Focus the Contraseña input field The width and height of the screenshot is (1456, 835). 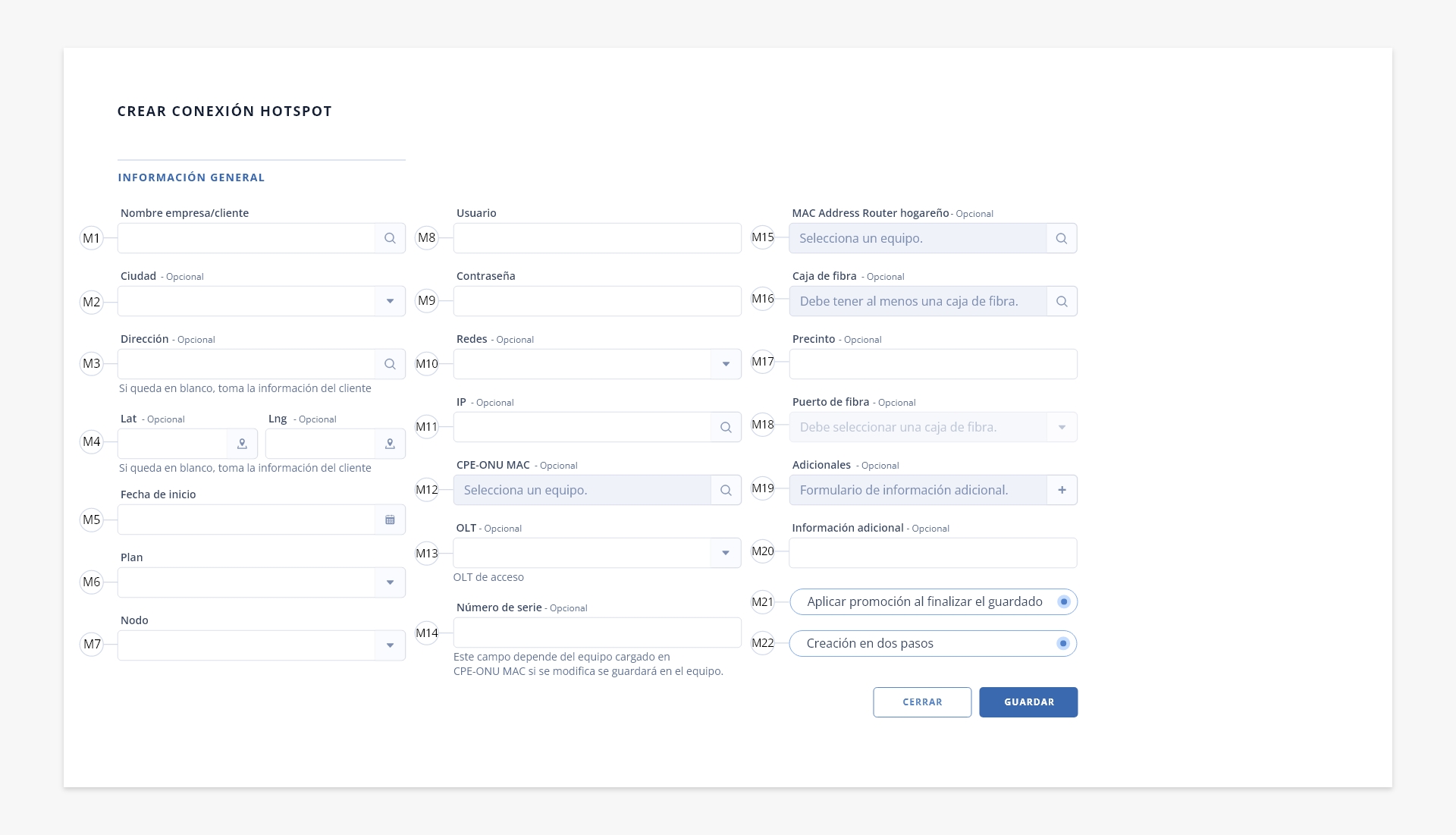pyautogui.click(x=598, y=301)
